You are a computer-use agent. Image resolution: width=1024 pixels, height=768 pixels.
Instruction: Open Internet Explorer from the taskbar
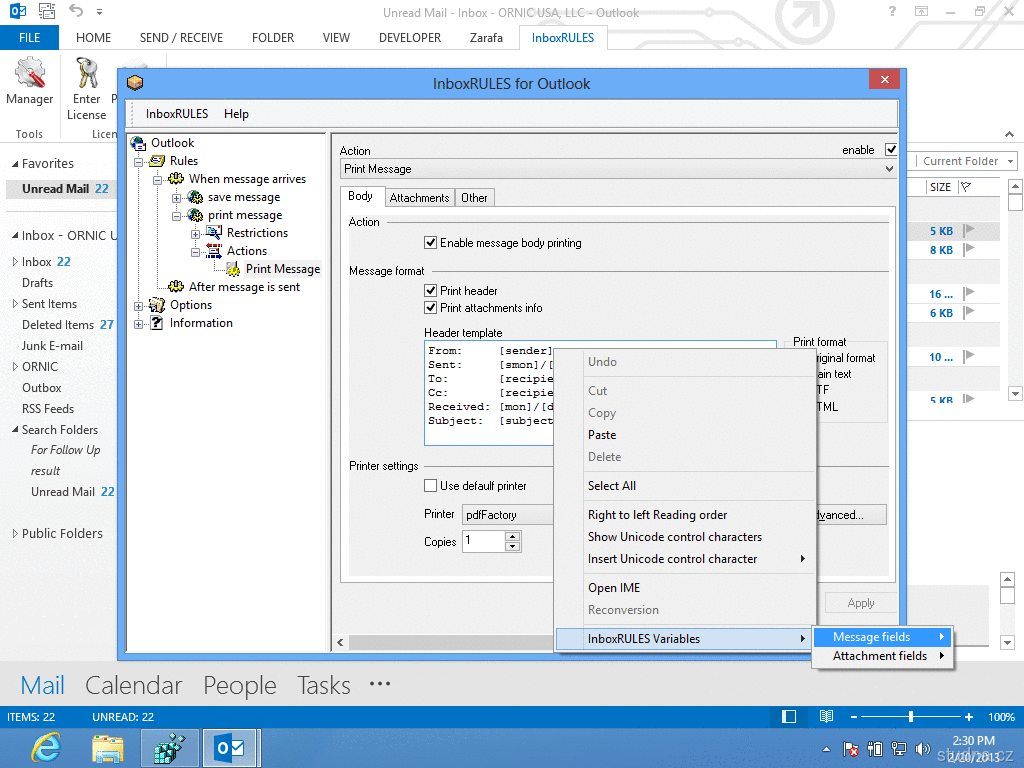point(46,747)
